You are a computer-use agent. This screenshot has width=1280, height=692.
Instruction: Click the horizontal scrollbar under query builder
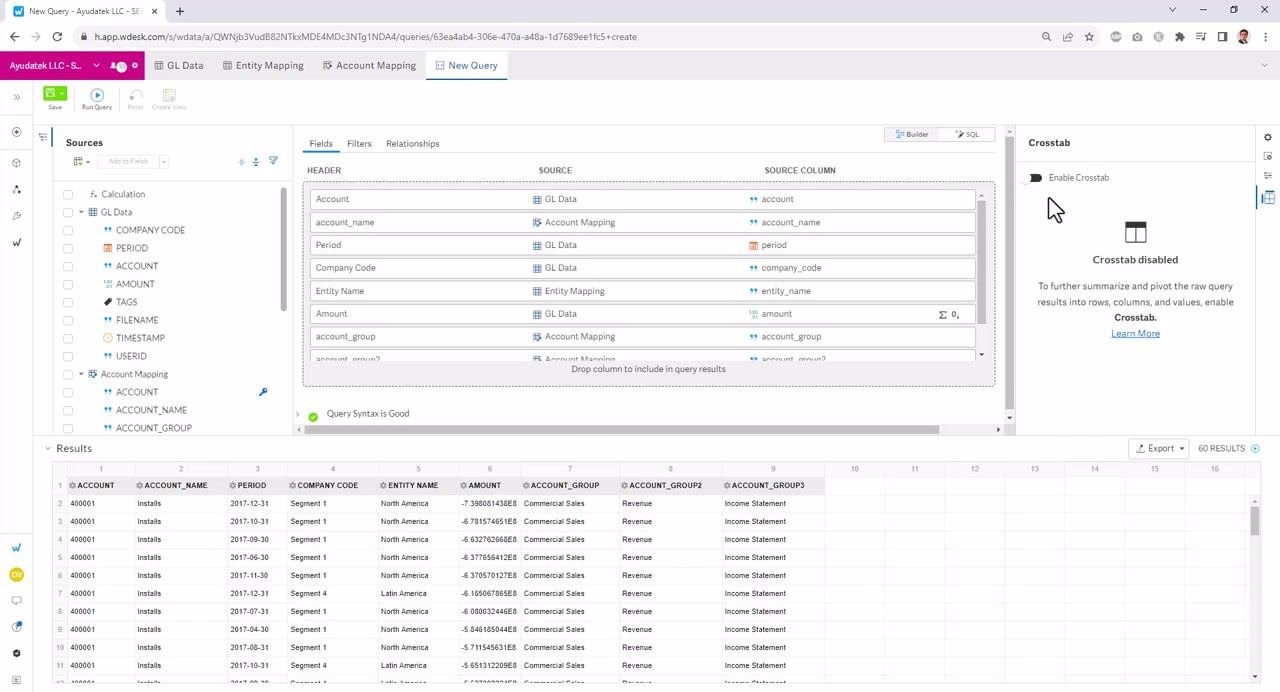point(621,430)
